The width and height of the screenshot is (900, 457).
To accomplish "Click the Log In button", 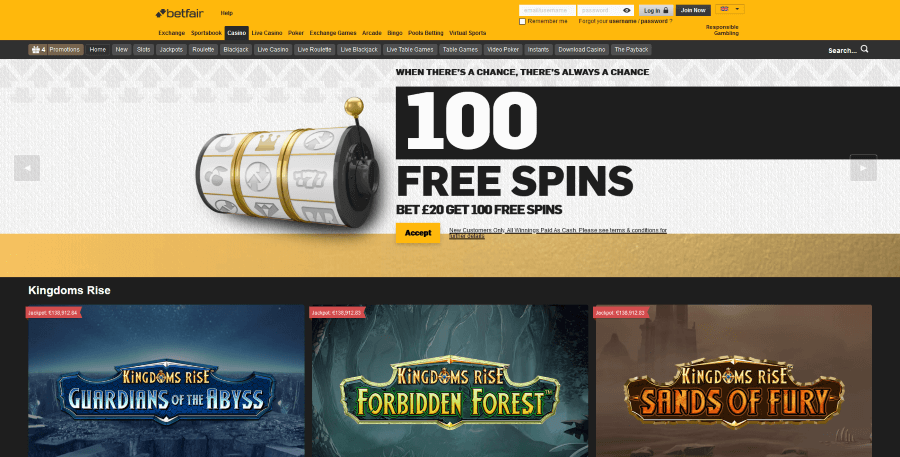I will [655, 10].
